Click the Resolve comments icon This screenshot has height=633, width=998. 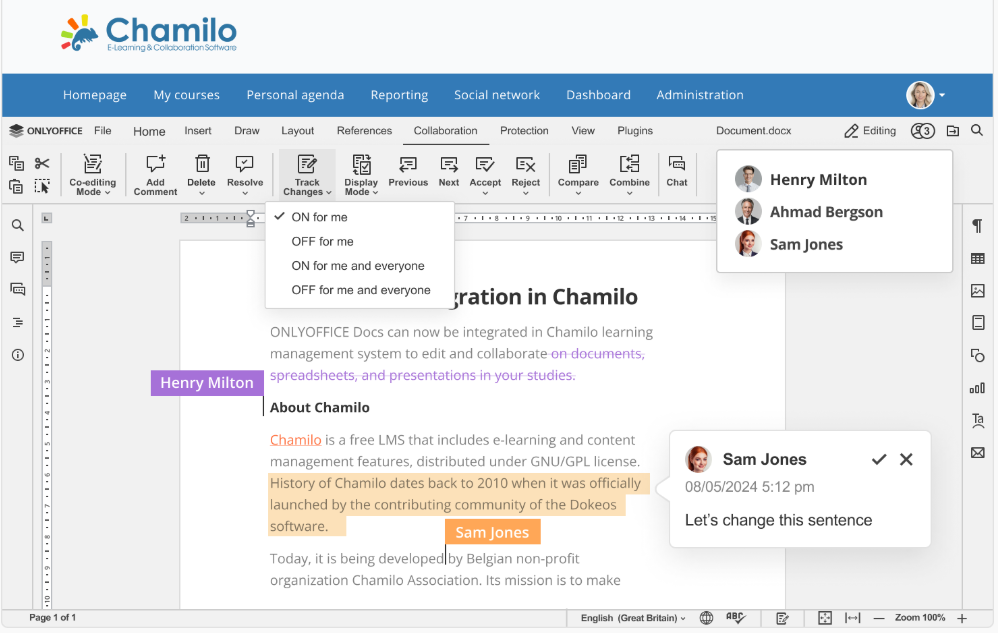click(244, 164)
